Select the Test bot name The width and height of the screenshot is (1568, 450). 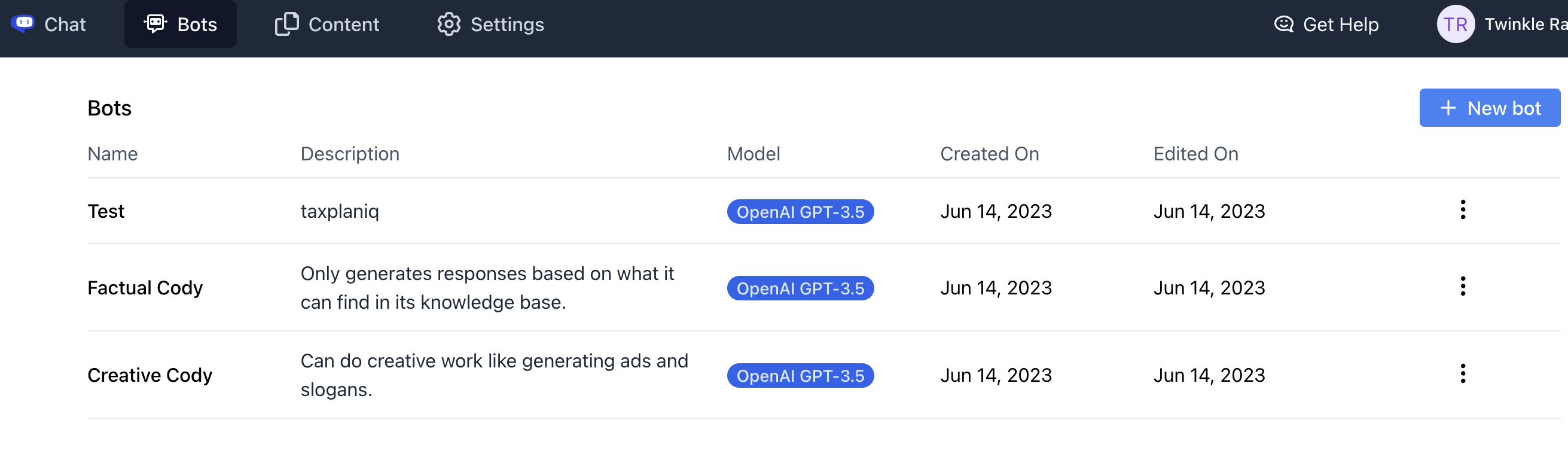click(x=106, y=211)
